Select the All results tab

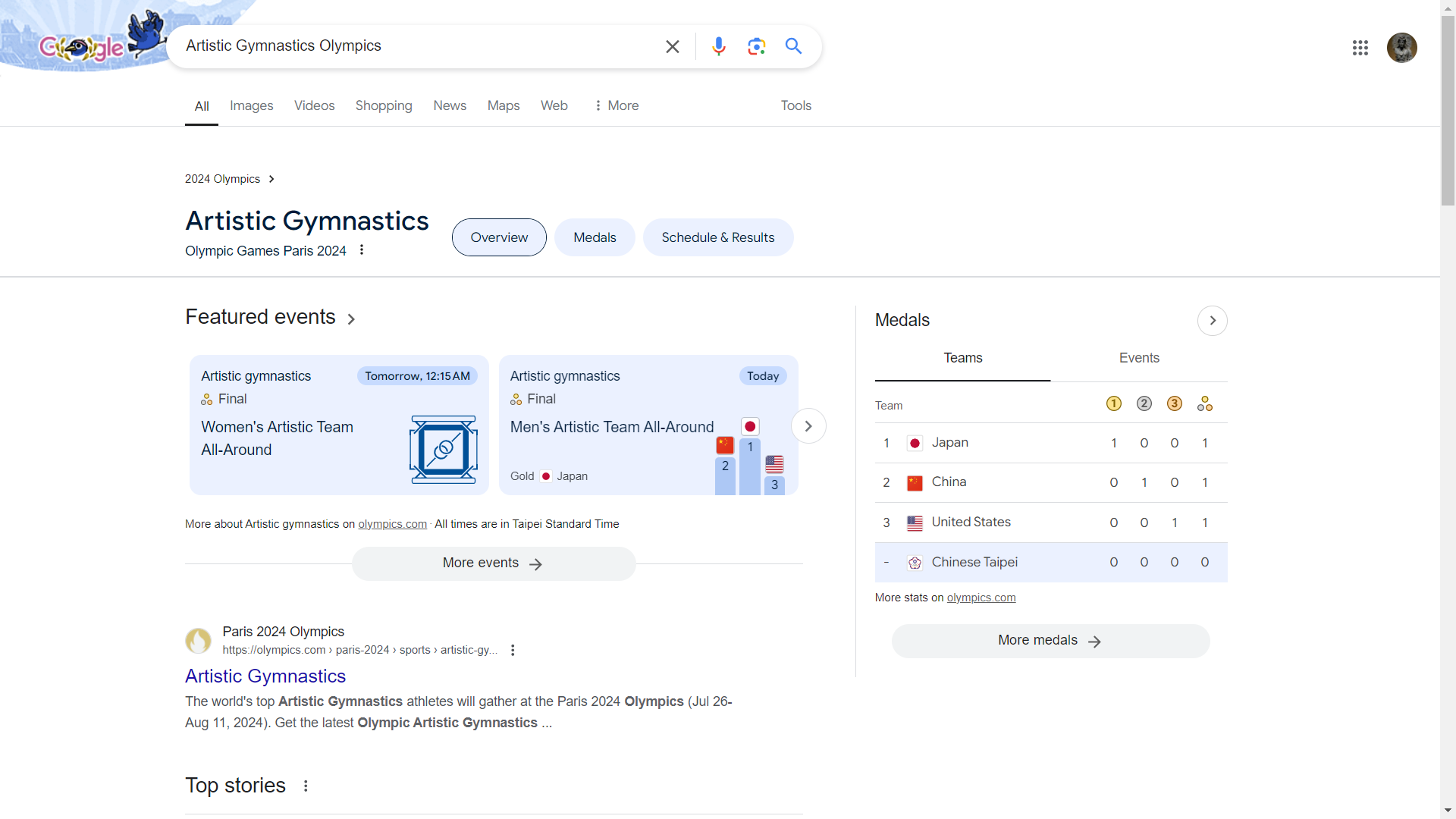pyautogui.click(x=202, y=106)
